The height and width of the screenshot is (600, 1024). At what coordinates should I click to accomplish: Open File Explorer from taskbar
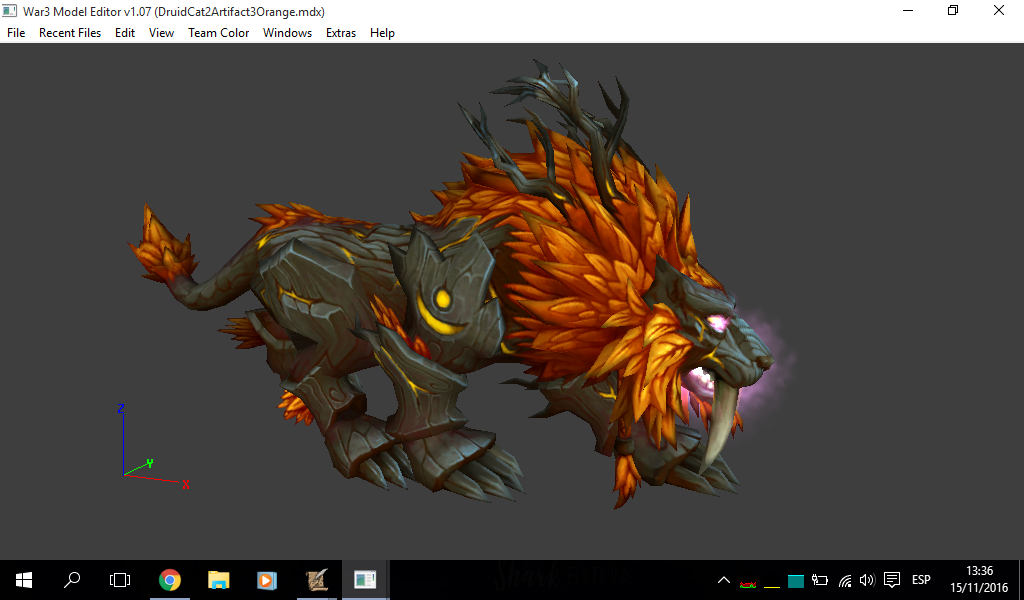tap(218, 580)
